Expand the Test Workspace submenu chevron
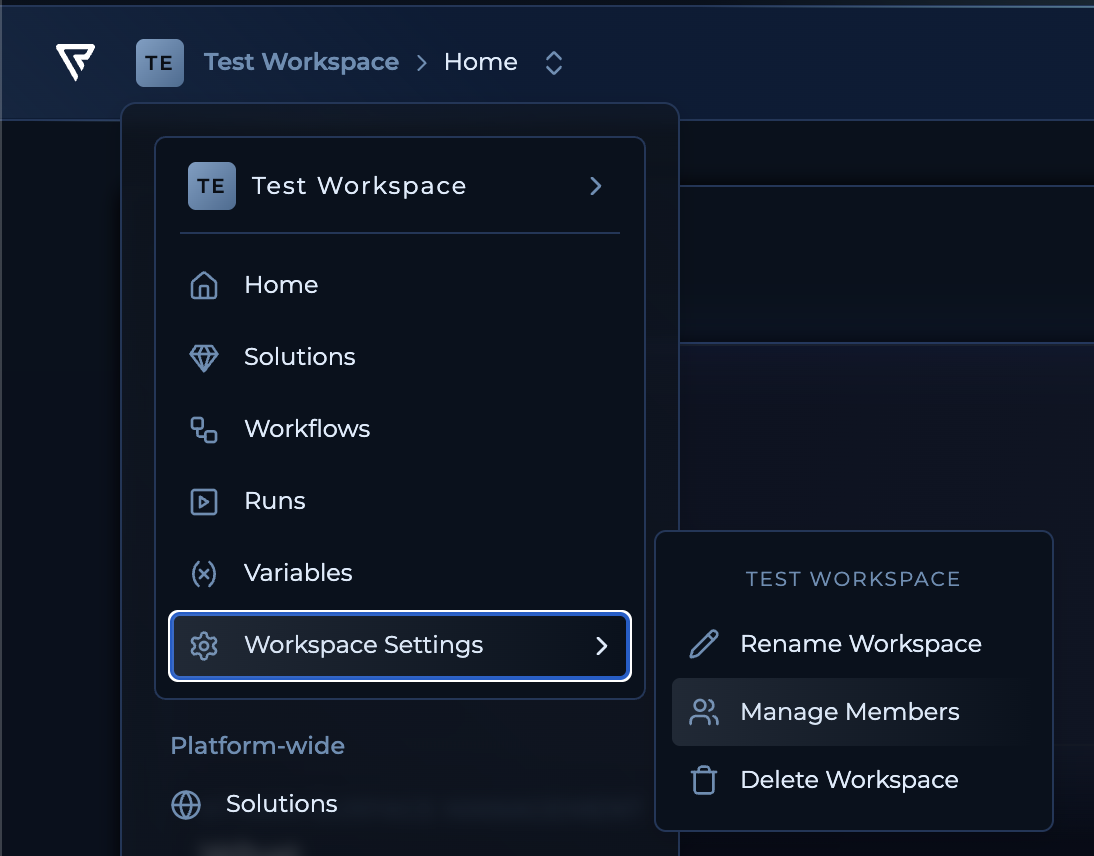Viewport: 1094px width, 856px height. (595, 186)
